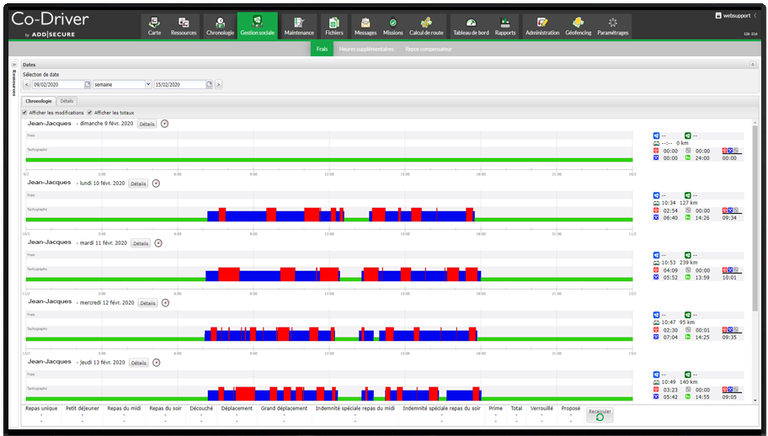768x436 pixels.
Task: Click the websupport user account
Action: click(733, 16)
